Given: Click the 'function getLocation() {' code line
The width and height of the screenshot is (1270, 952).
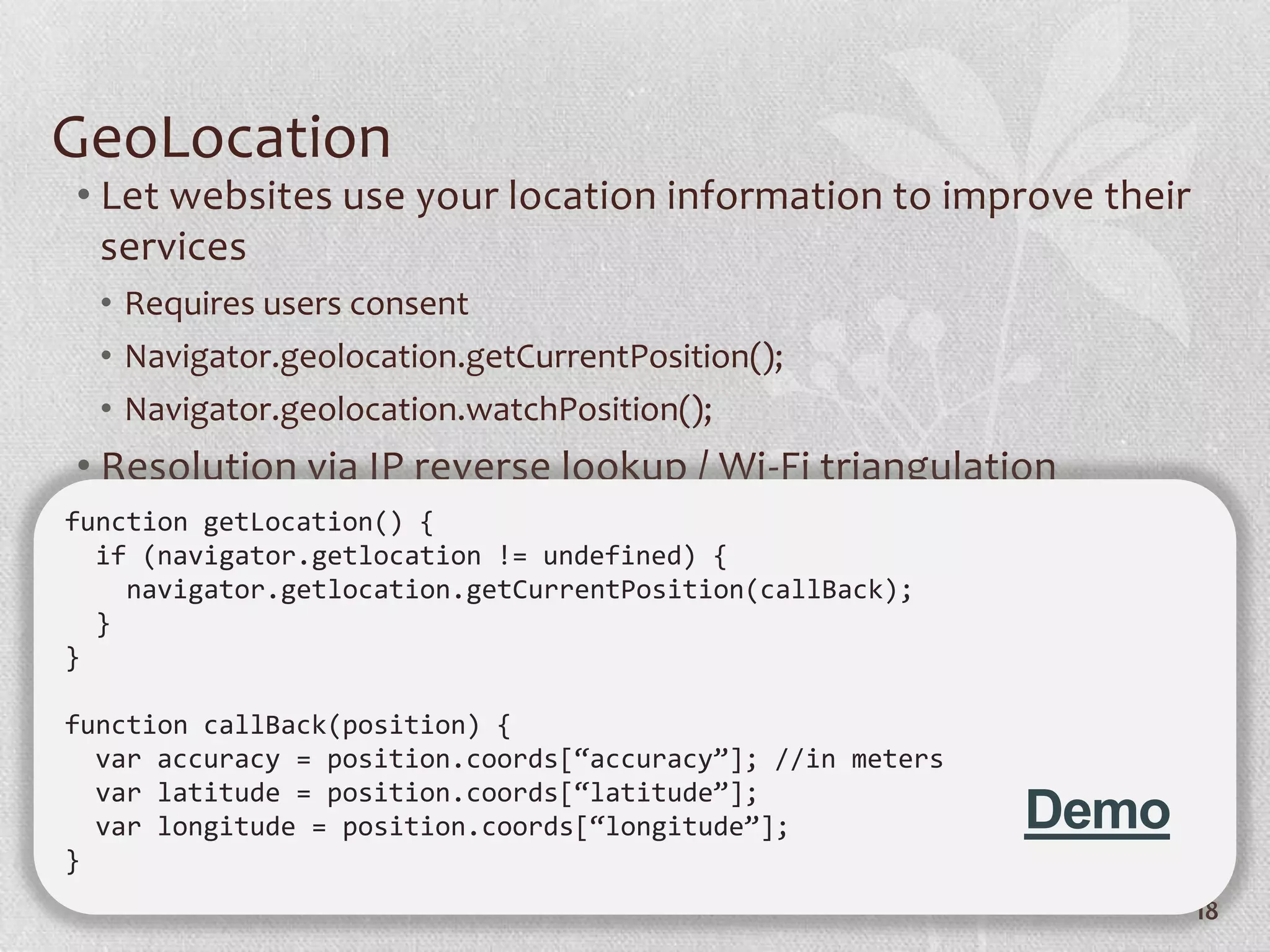Looking at the screenshot, I should [x=249, y=522].
